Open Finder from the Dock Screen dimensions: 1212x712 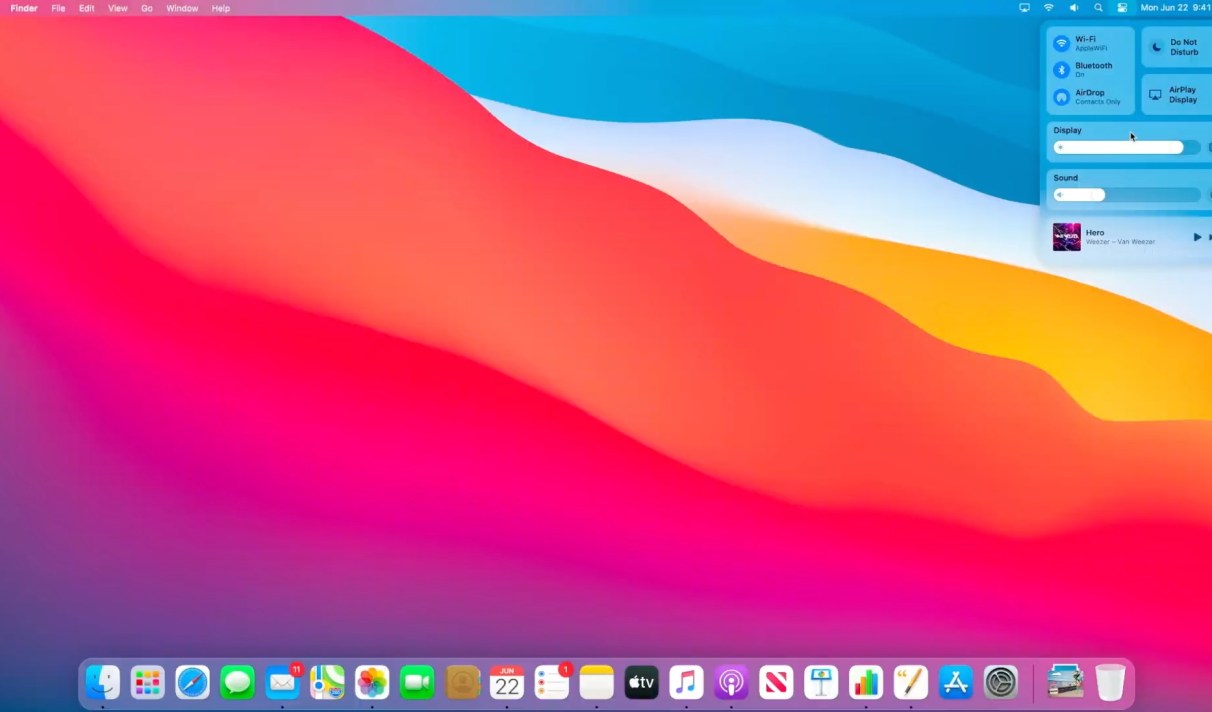coord(102,683)
